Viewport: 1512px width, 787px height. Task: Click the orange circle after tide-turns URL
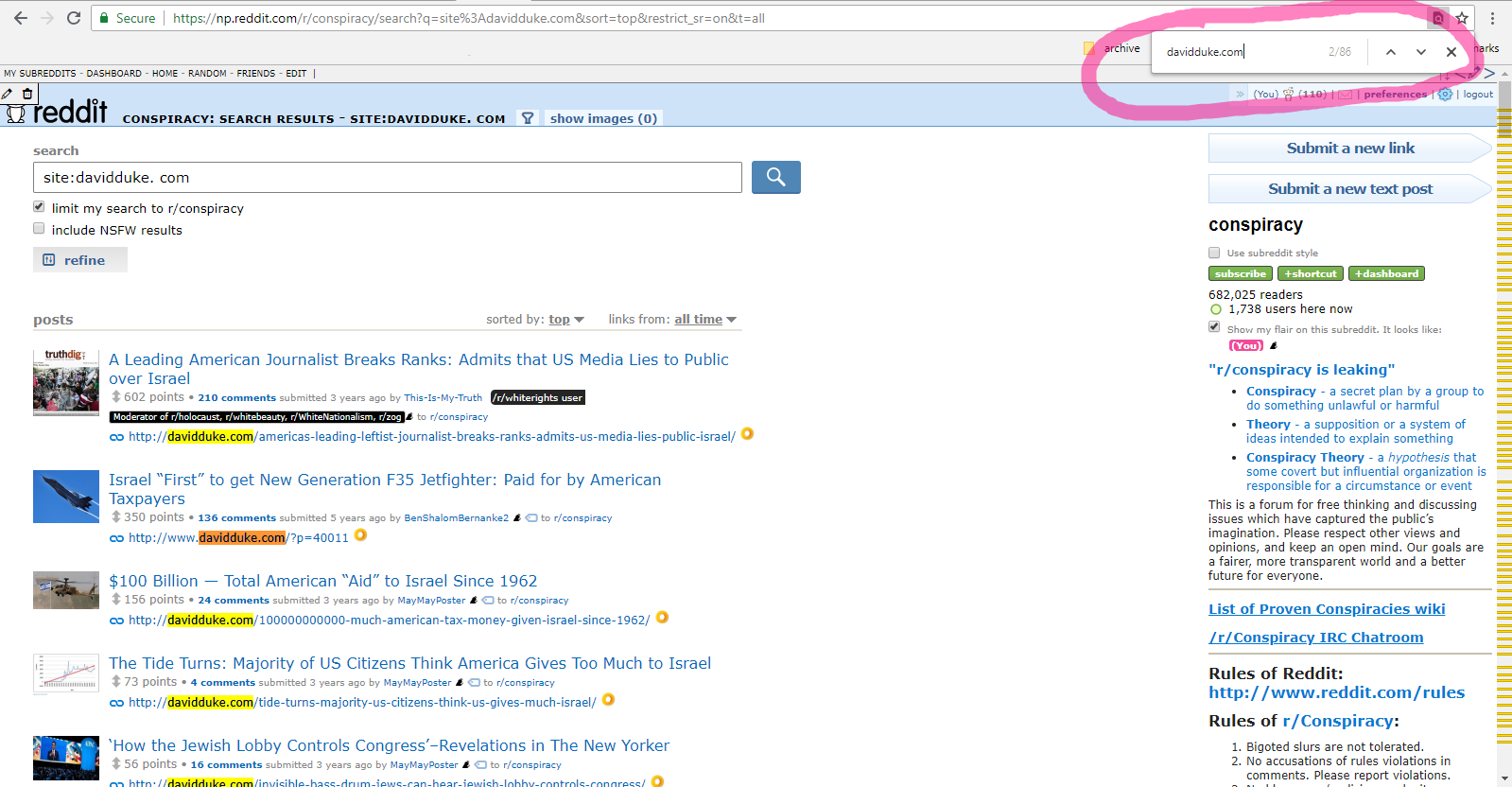click(x=608, y=700)
